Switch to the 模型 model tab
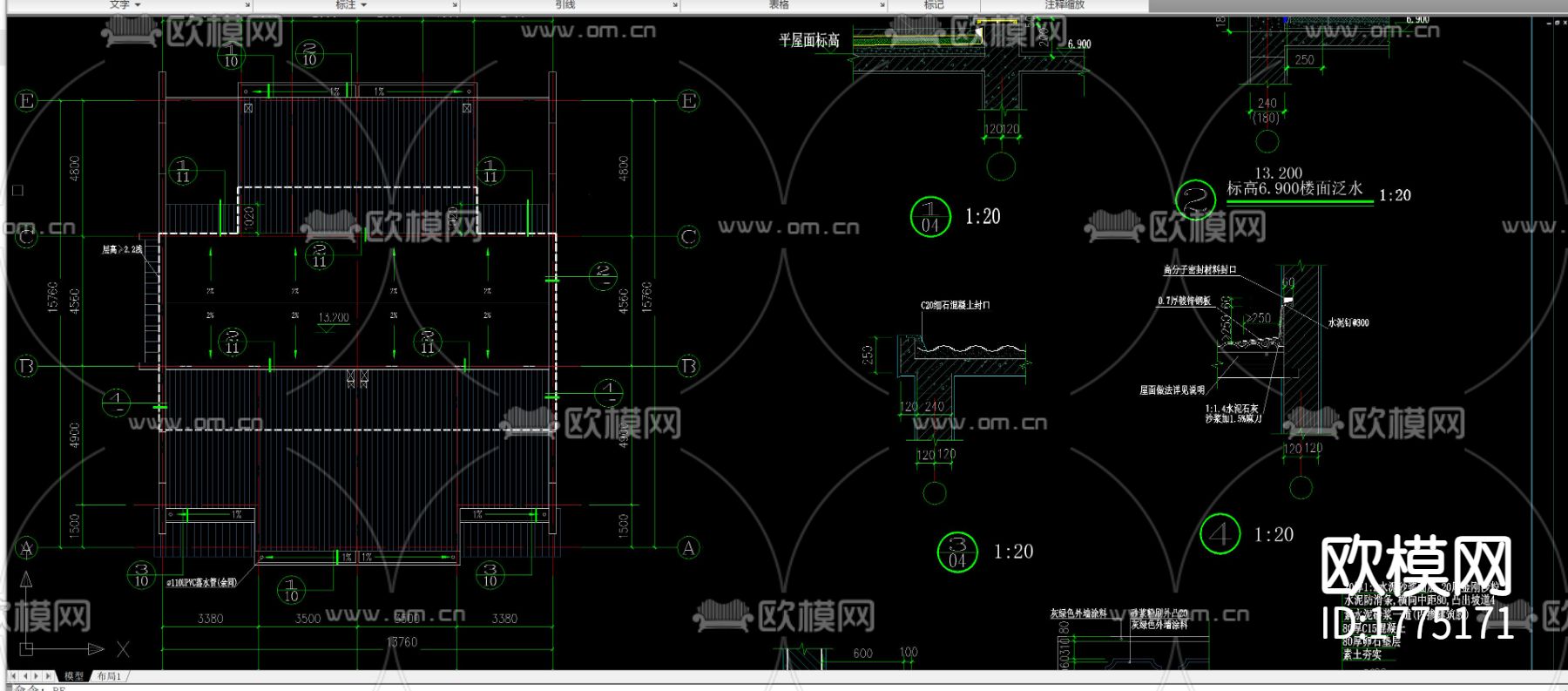 pyautogui.click(x=74, y=676)
